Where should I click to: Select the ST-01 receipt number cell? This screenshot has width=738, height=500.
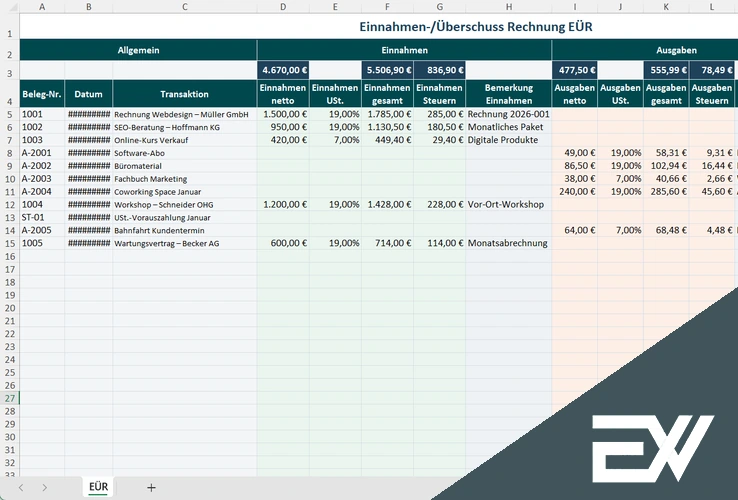[42, 217]
